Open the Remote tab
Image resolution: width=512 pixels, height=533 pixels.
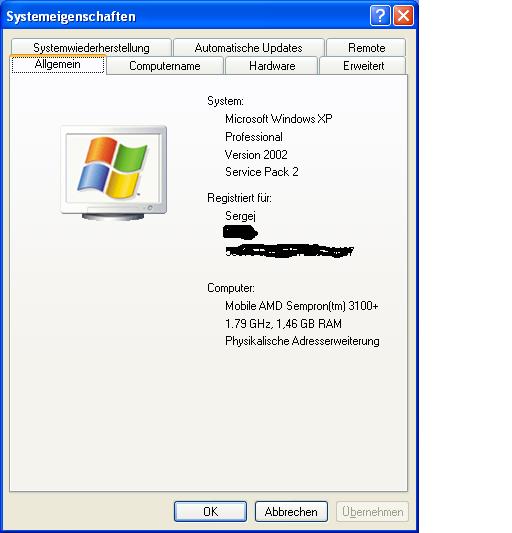[366, 48]
